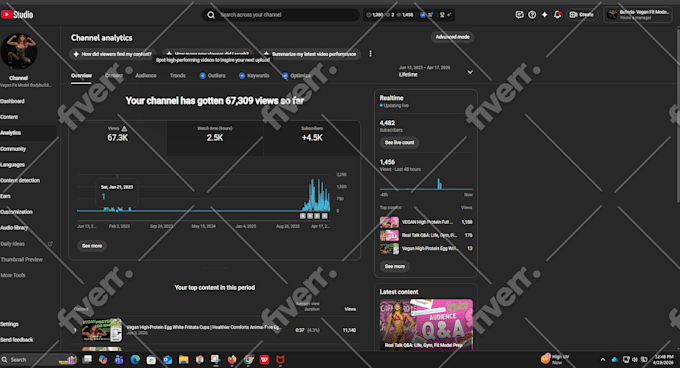
Task: Open File Explorer from the taskbar
Action: pyautogui.click(x=183, y=360)
